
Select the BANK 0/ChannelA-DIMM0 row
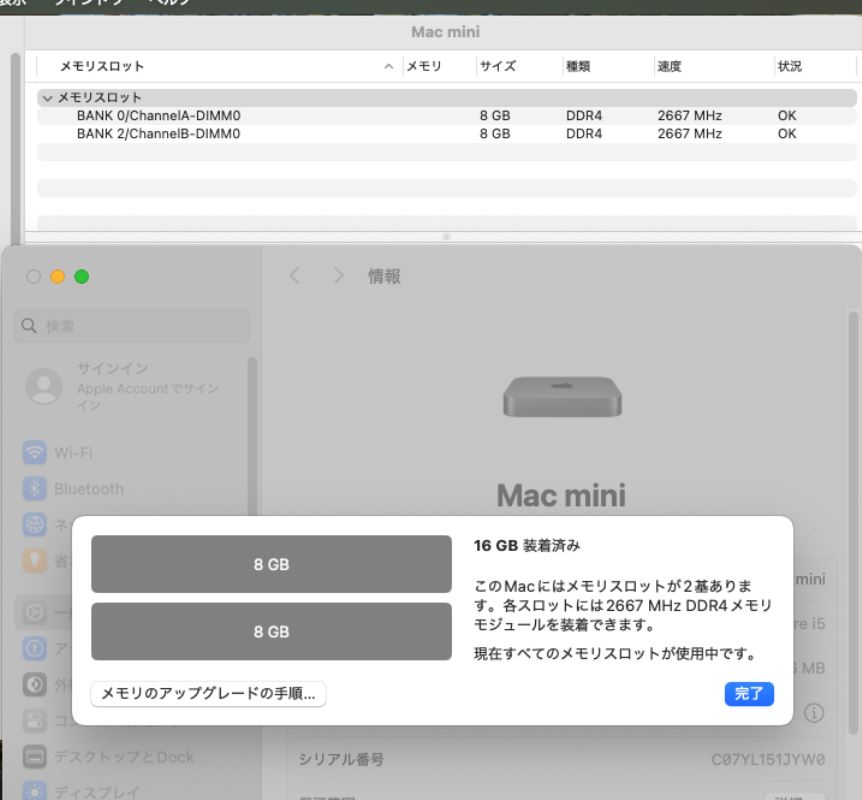click(x=446, y=115)
